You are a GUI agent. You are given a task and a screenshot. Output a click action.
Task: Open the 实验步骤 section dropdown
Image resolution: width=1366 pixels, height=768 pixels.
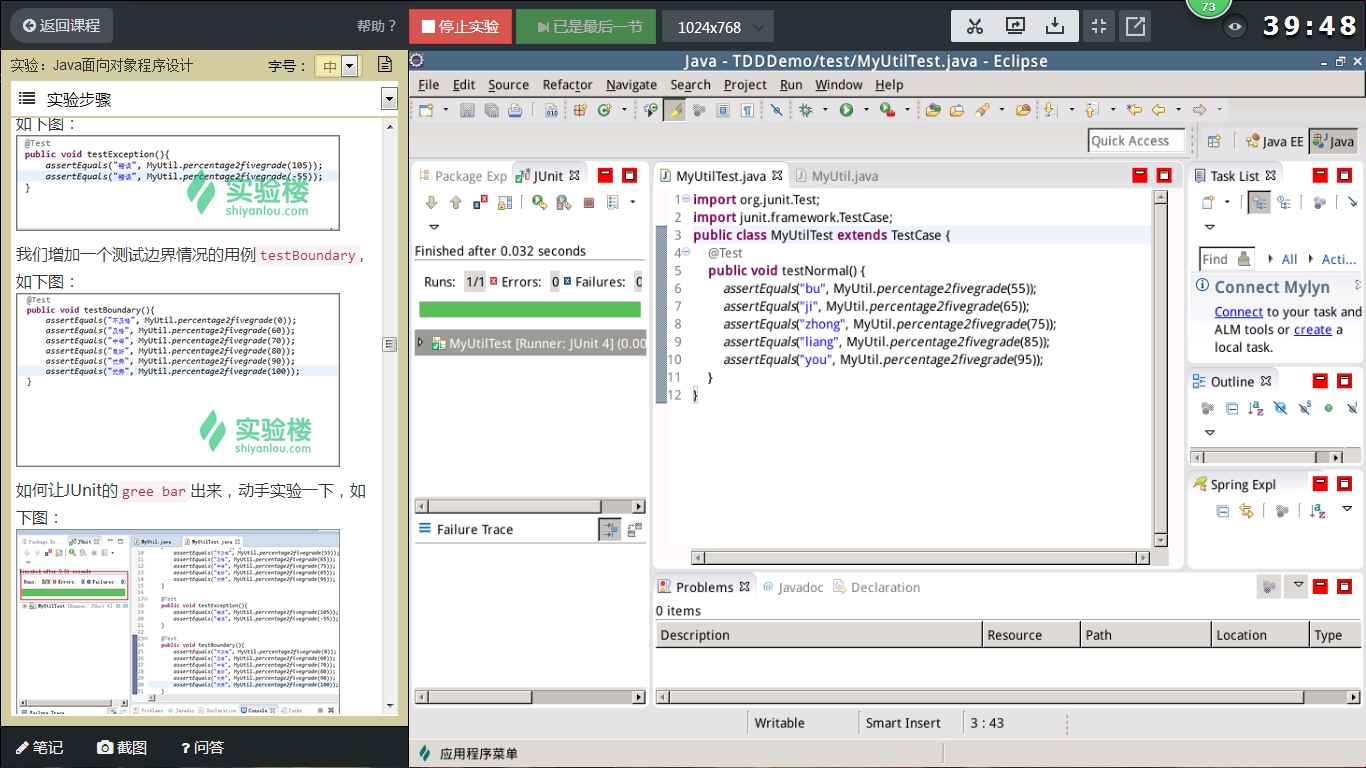[389, 99]
